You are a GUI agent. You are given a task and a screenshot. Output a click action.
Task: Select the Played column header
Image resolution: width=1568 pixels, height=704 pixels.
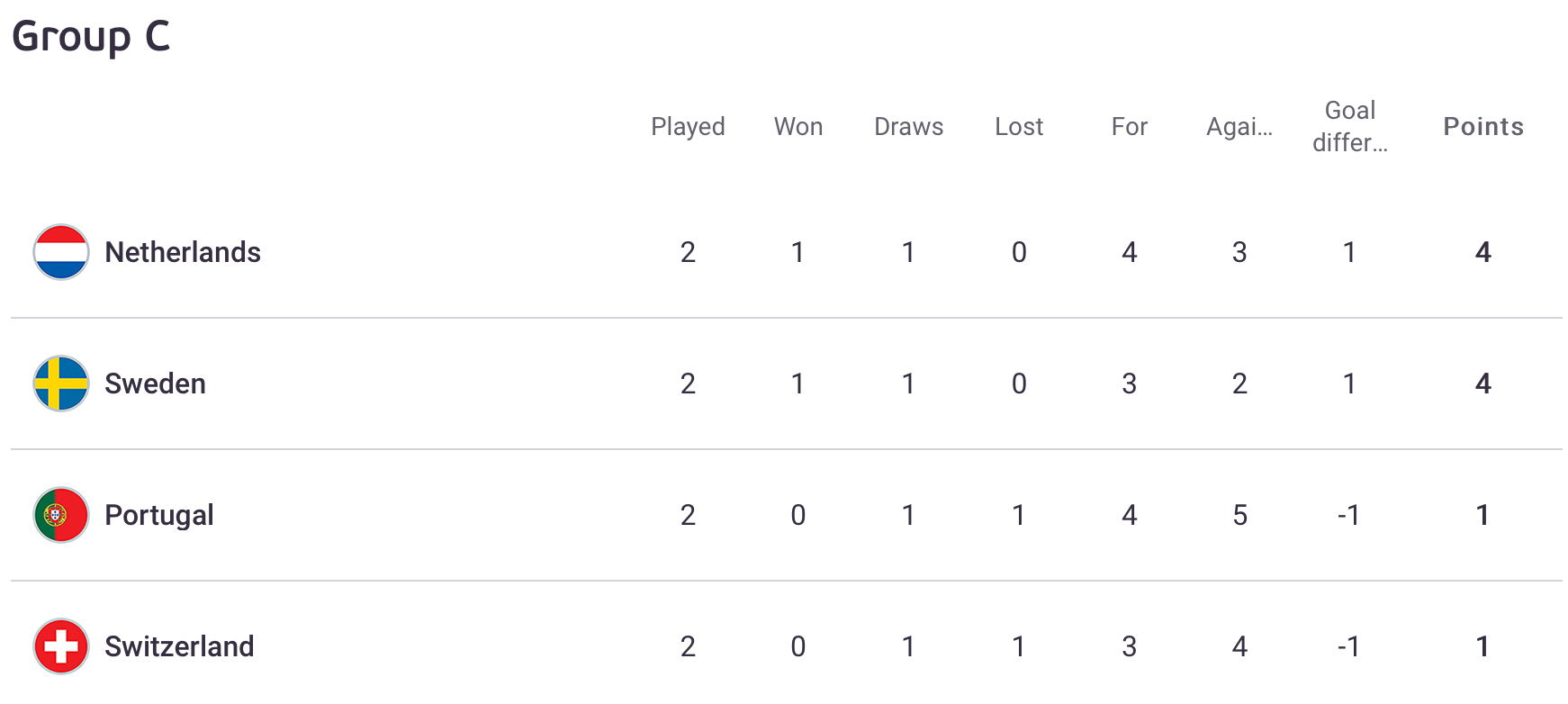[688, 127]
